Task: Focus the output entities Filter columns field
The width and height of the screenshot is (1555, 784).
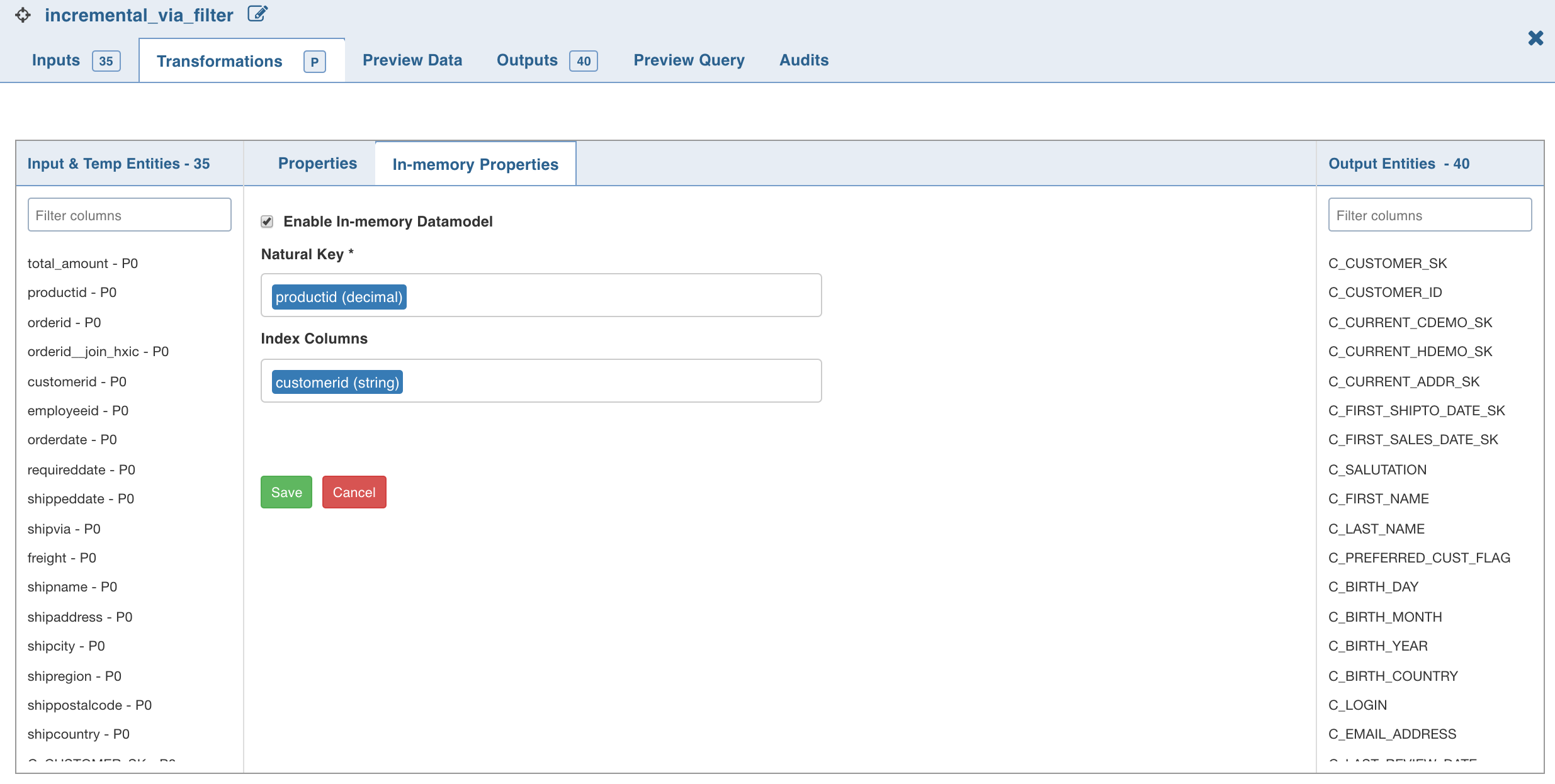Action: tap(1430, 215)
